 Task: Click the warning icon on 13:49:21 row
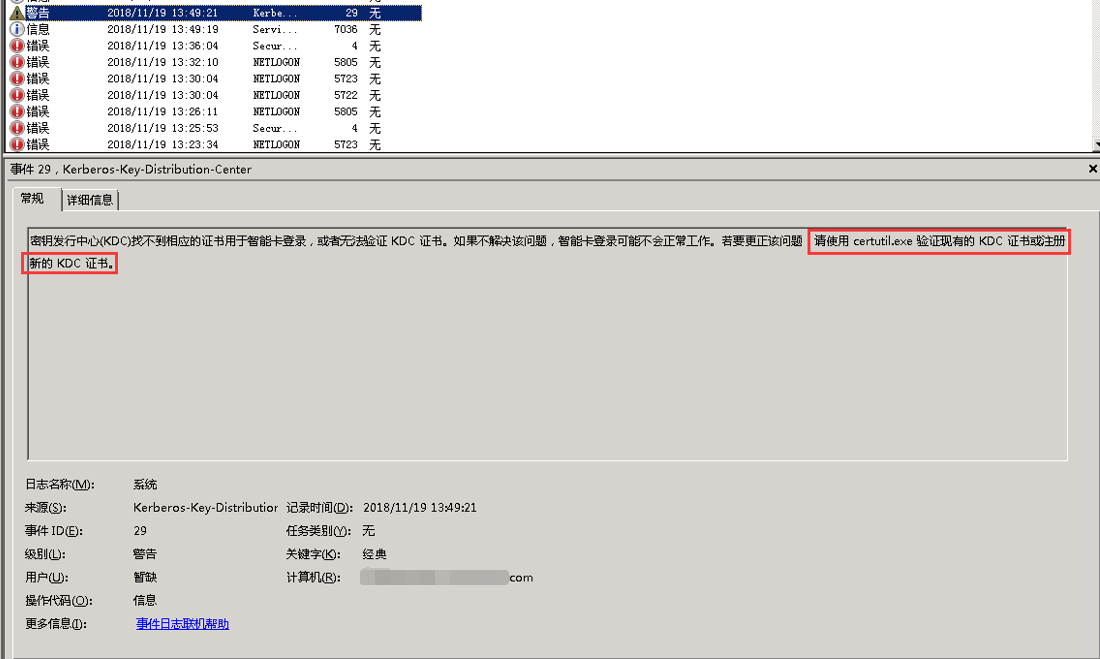(x=17, y=13)
